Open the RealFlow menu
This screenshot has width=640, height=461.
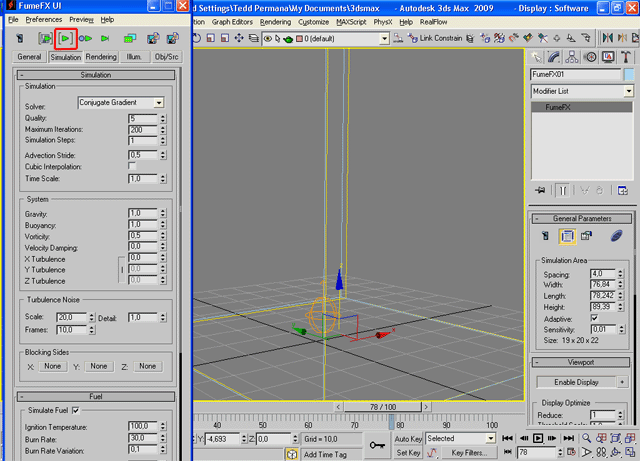(x=433, y=22)
